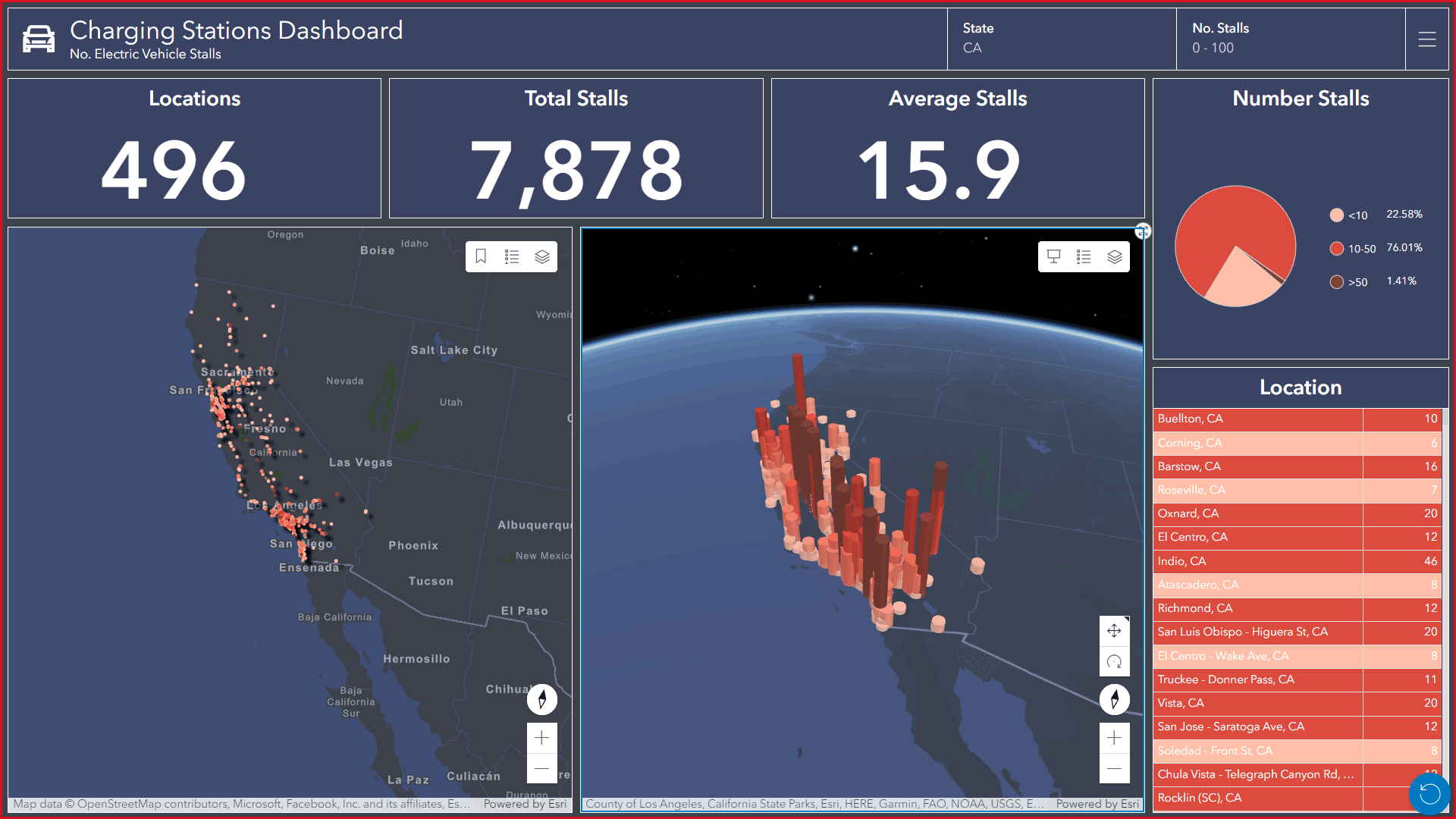The image size is (1456, 819).
Task: Zoom out on the 3D scene
Action: (1114, 768)
